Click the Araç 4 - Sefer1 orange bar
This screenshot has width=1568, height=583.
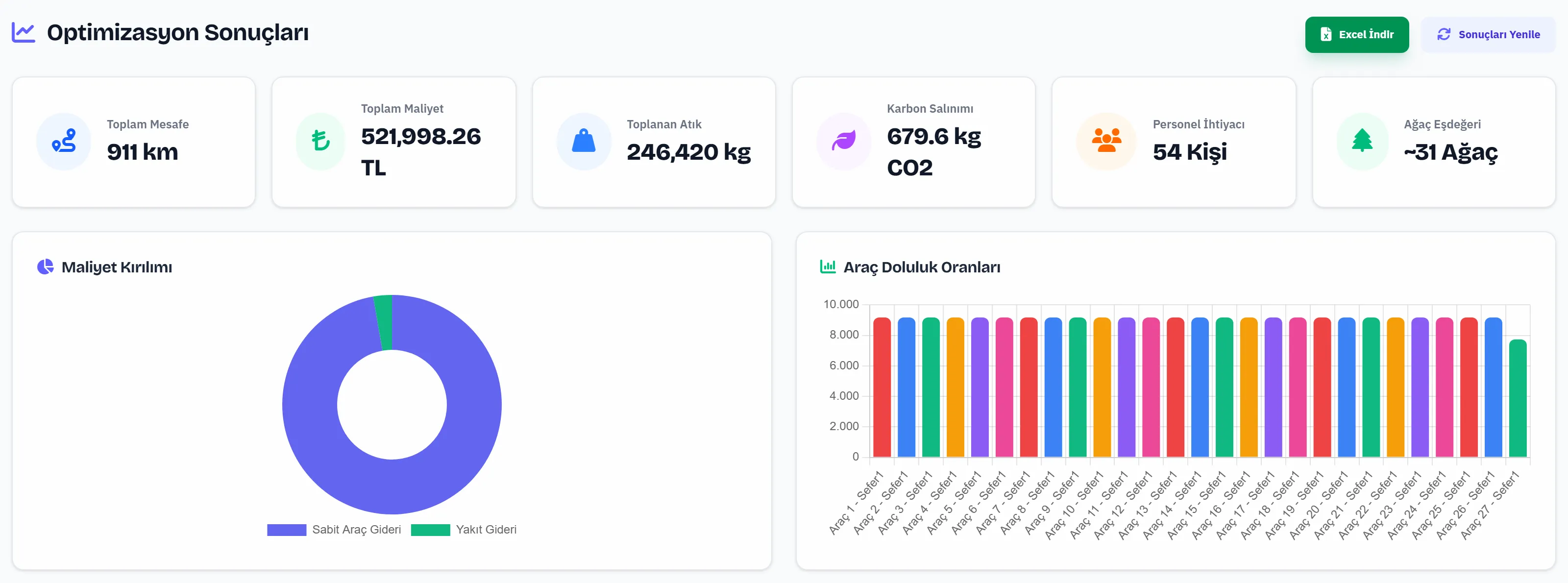point(955,387)
